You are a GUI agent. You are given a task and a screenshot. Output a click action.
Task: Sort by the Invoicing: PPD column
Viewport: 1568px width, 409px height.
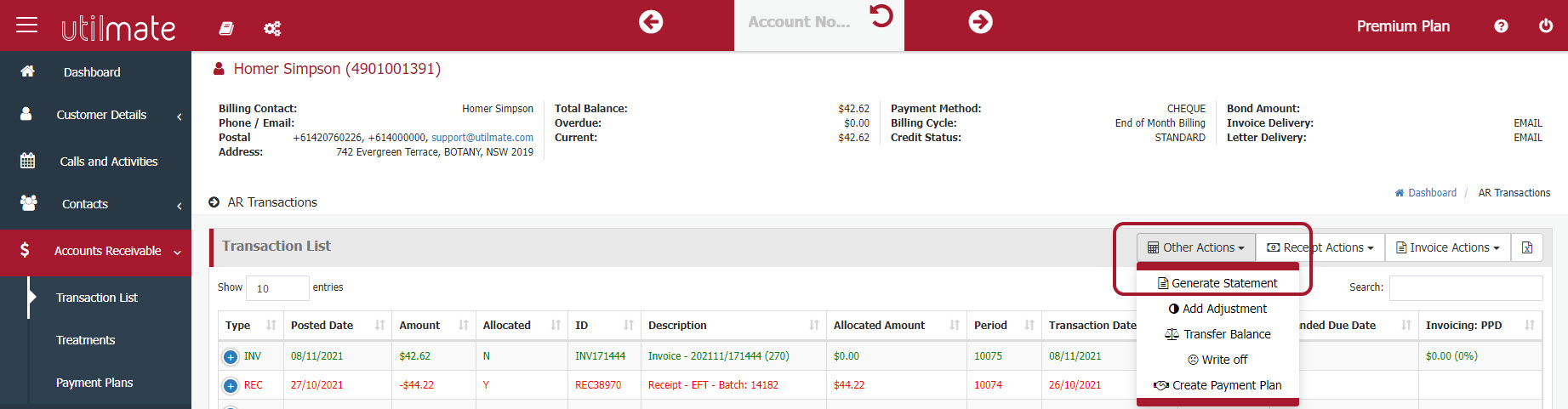[1480, 325]
